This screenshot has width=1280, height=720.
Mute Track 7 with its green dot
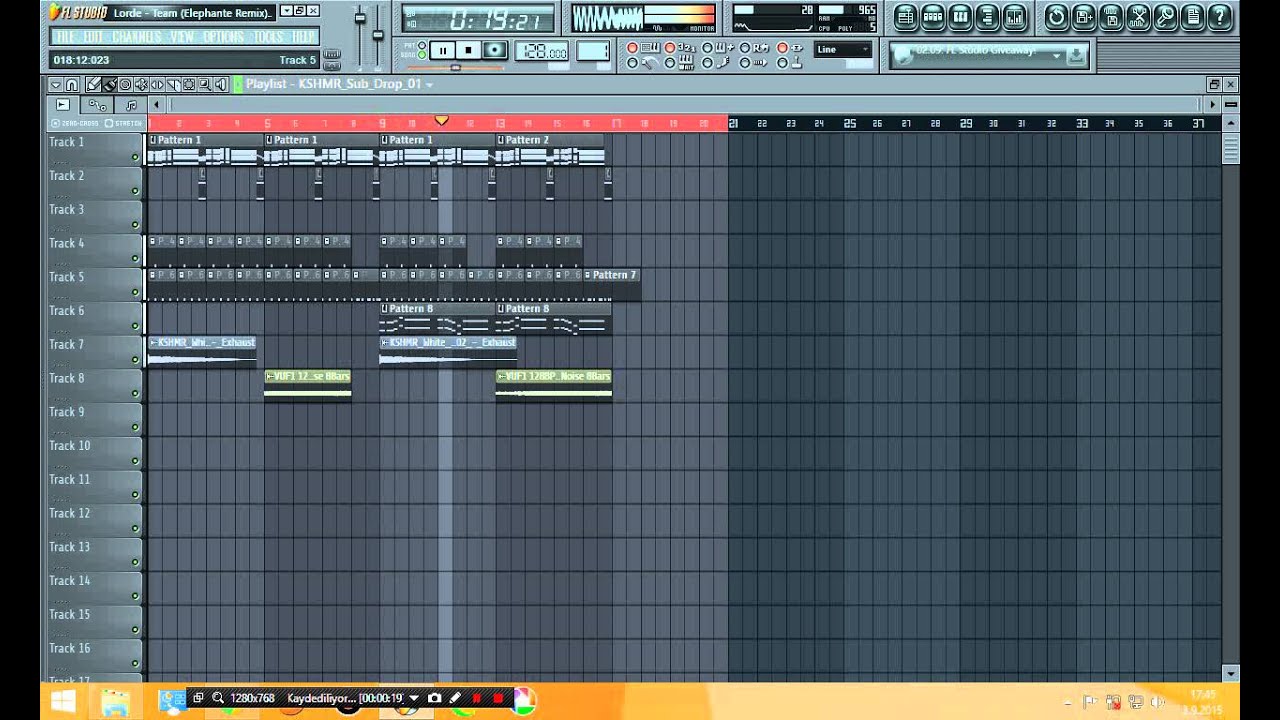[x=135, y=360]
